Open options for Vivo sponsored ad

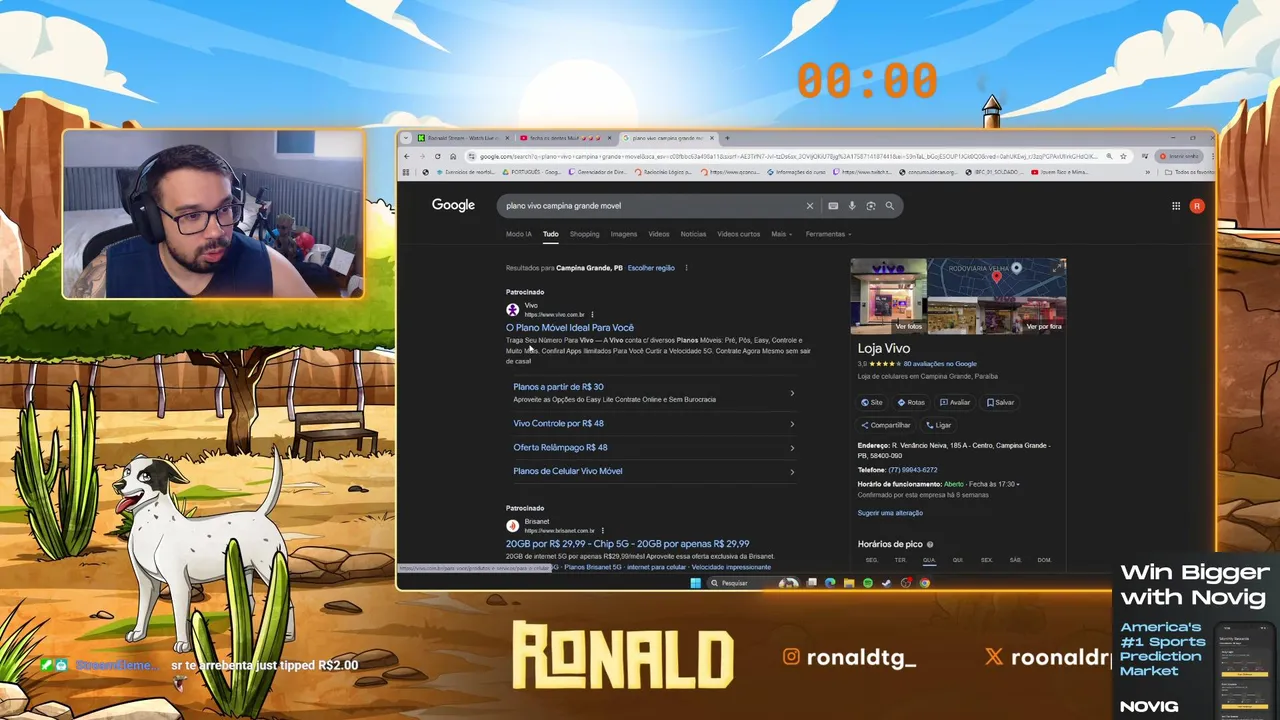point(592,315)
